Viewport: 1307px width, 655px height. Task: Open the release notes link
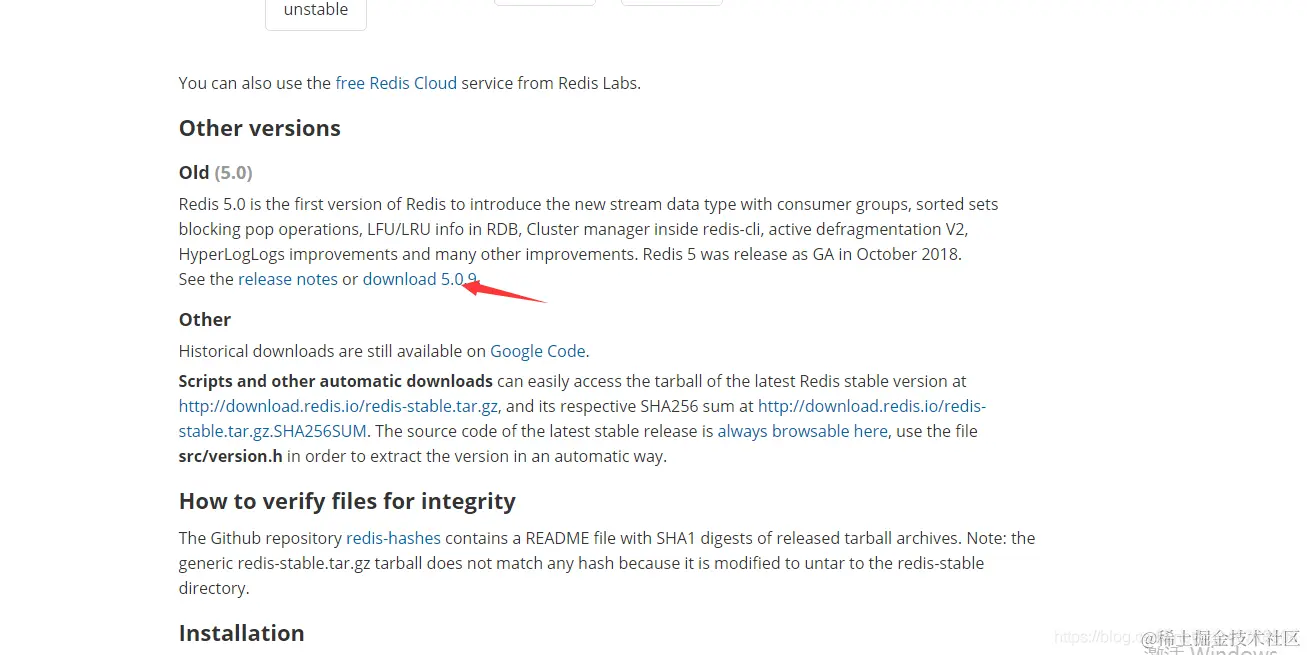point(288,279)
